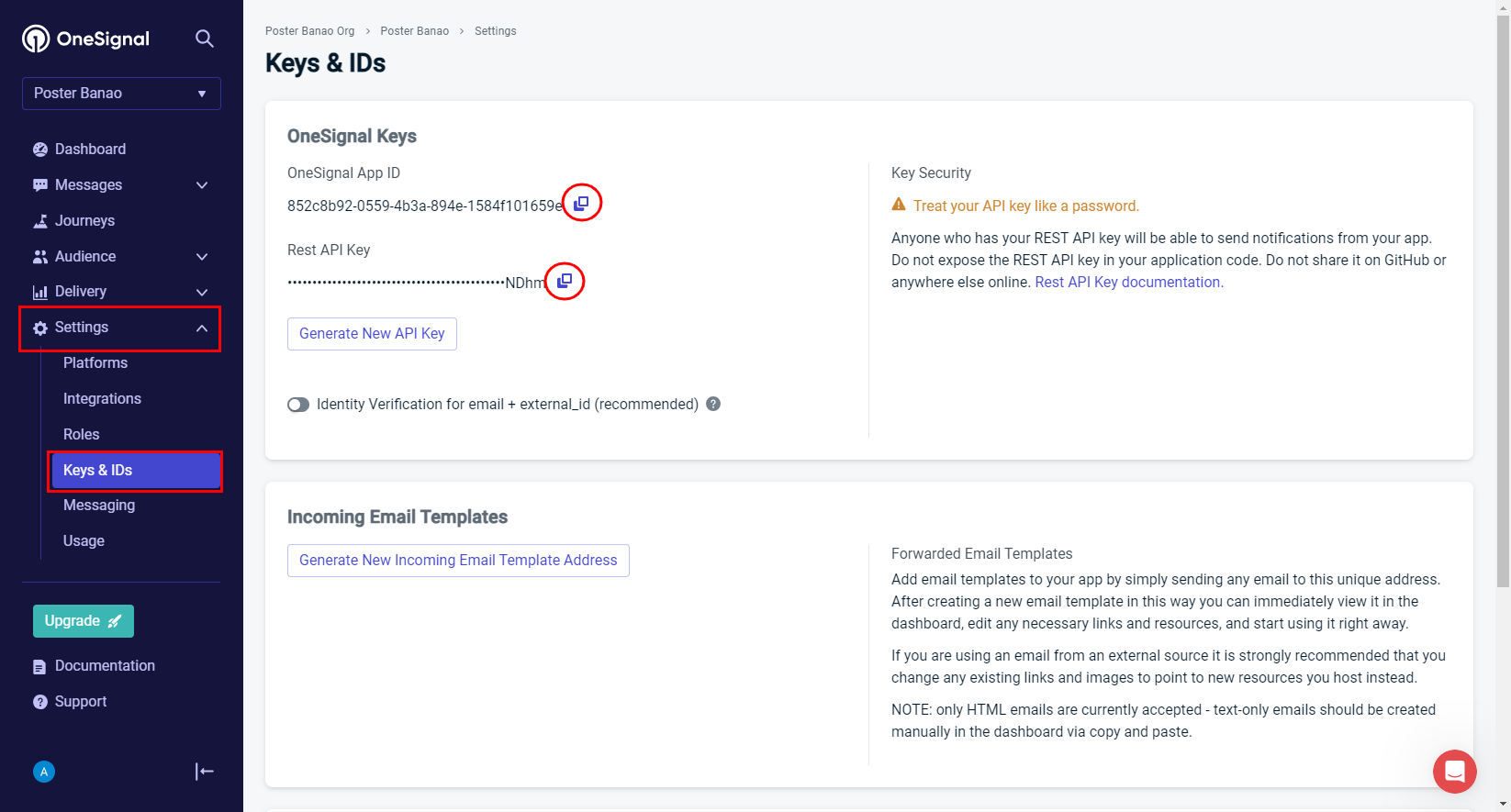Click Generate New API Key button
Viewport: 1511px width, 812px height.
(372, 334)
